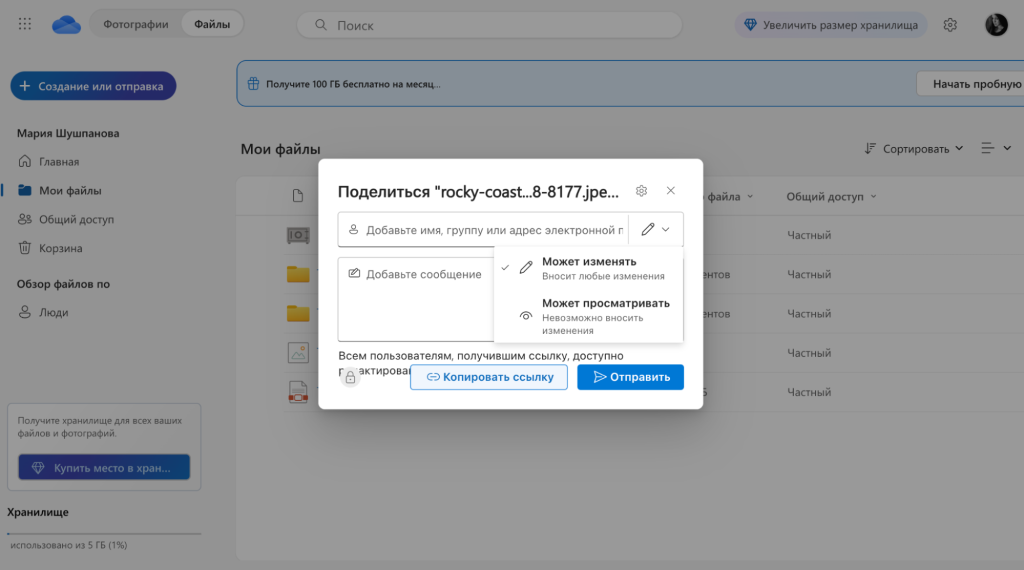The image size is (1024, 570).
Task: Open share dialog settings gear
Action: pyautogui.click(x=642, y=191)
